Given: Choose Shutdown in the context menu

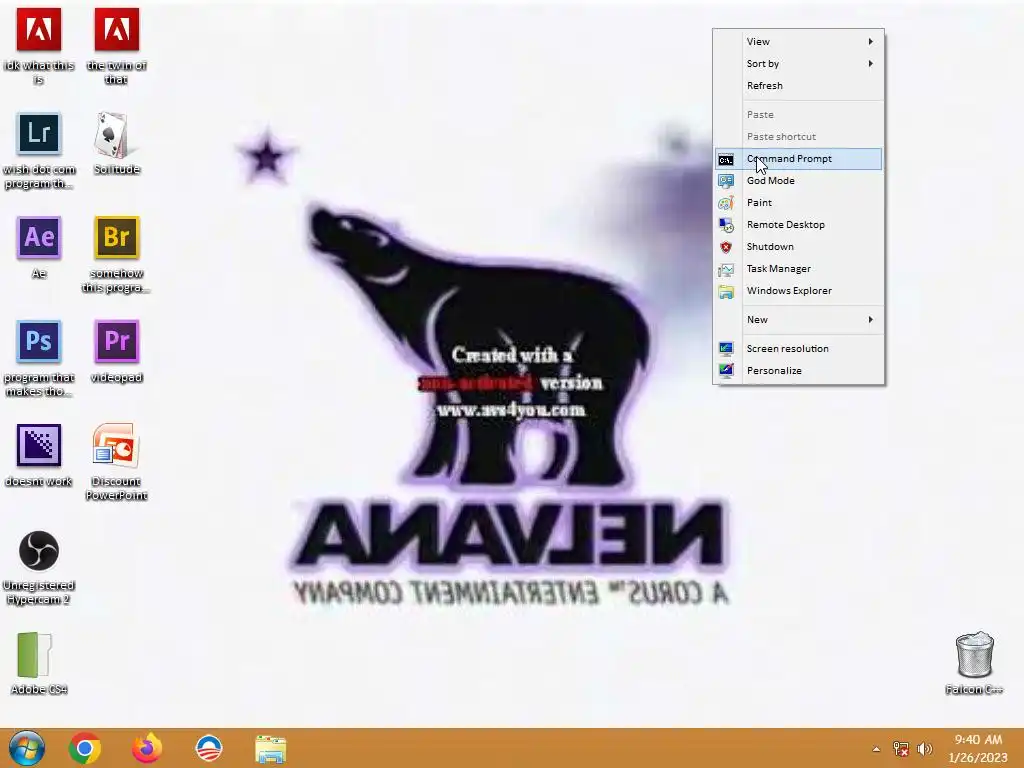Looking at the screenshot, I should (798, 247).
